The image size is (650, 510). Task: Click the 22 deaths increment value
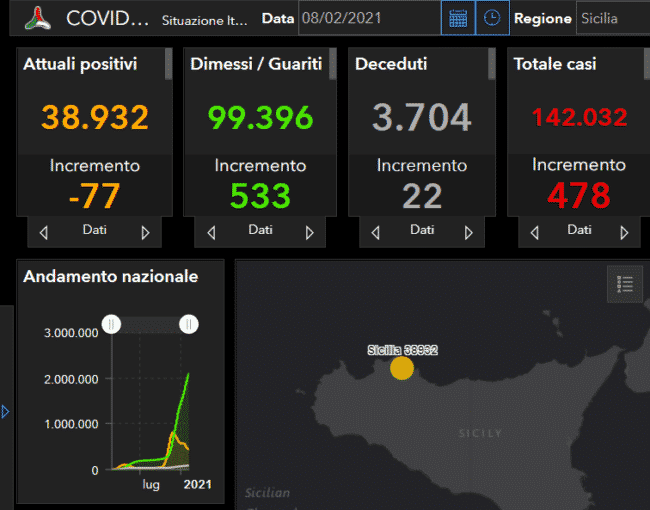click(422, 196)
